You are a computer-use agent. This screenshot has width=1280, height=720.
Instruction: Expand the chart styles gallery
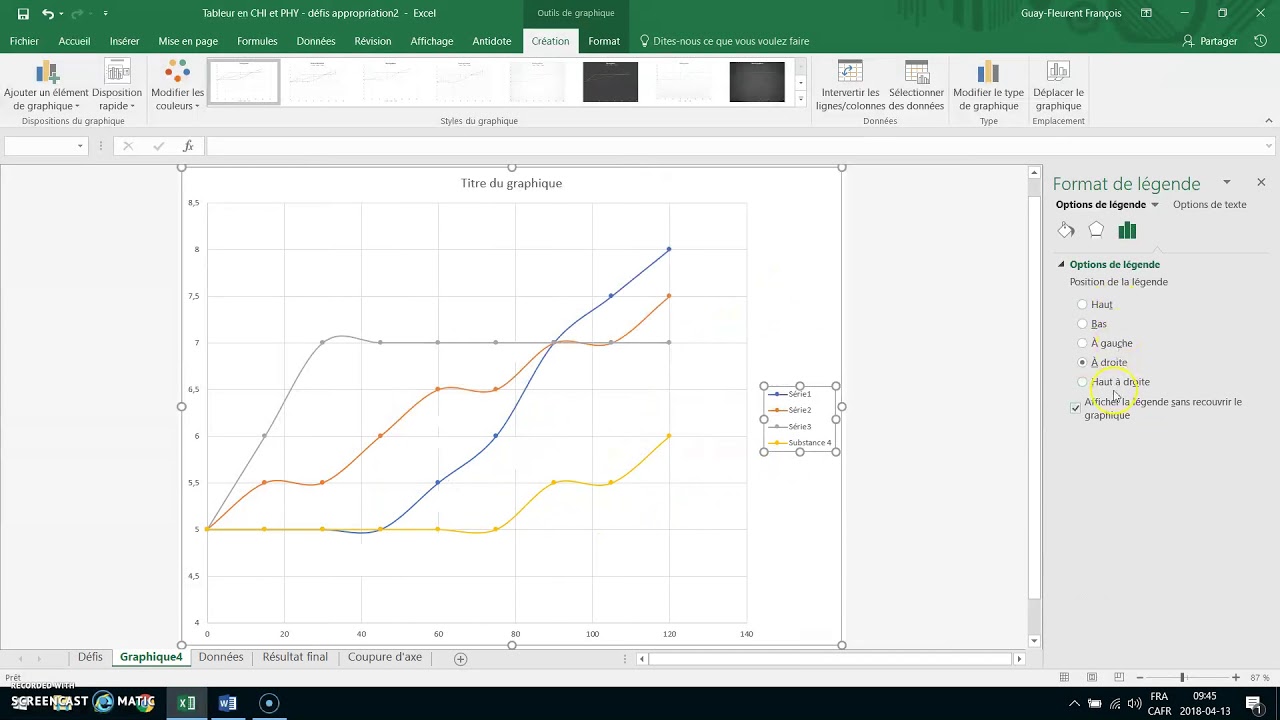(800, 98)
